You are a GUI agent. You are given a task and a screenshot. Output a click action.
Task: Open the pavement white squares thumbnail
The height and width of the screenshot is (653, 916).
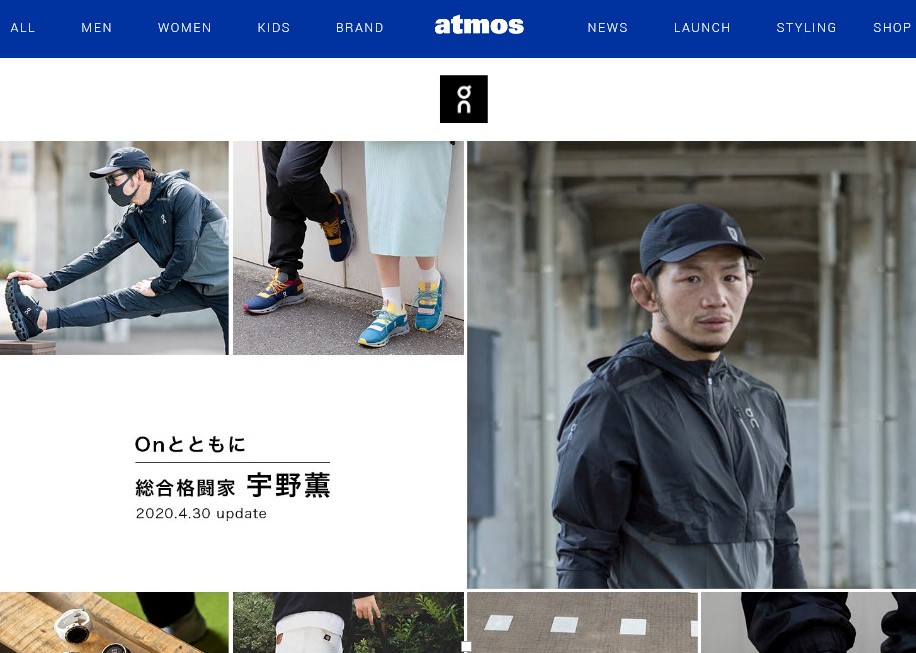point(582,623)
